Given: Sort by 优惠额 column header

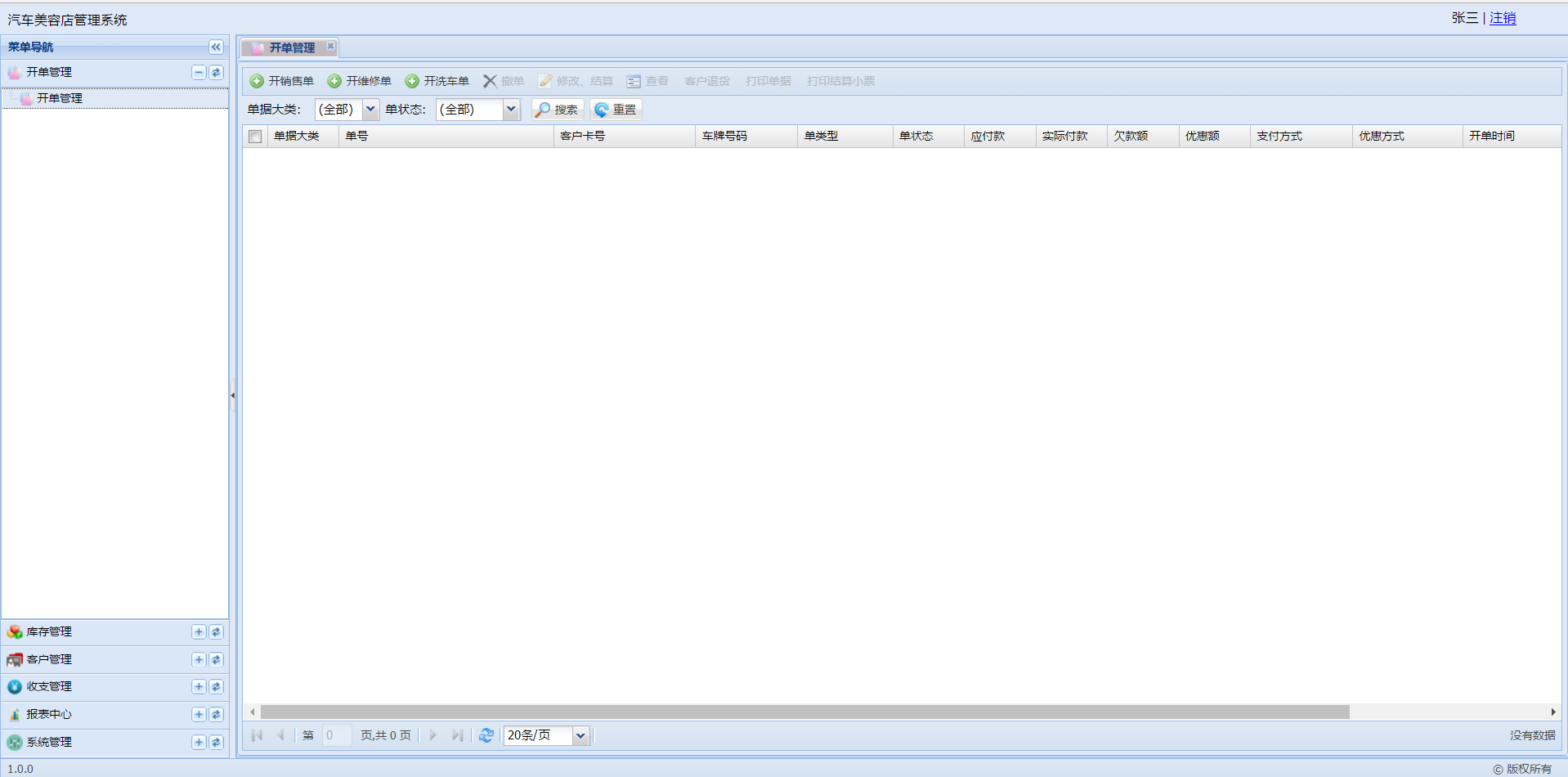Looking at the screenshot, I should coord(1215,137).
